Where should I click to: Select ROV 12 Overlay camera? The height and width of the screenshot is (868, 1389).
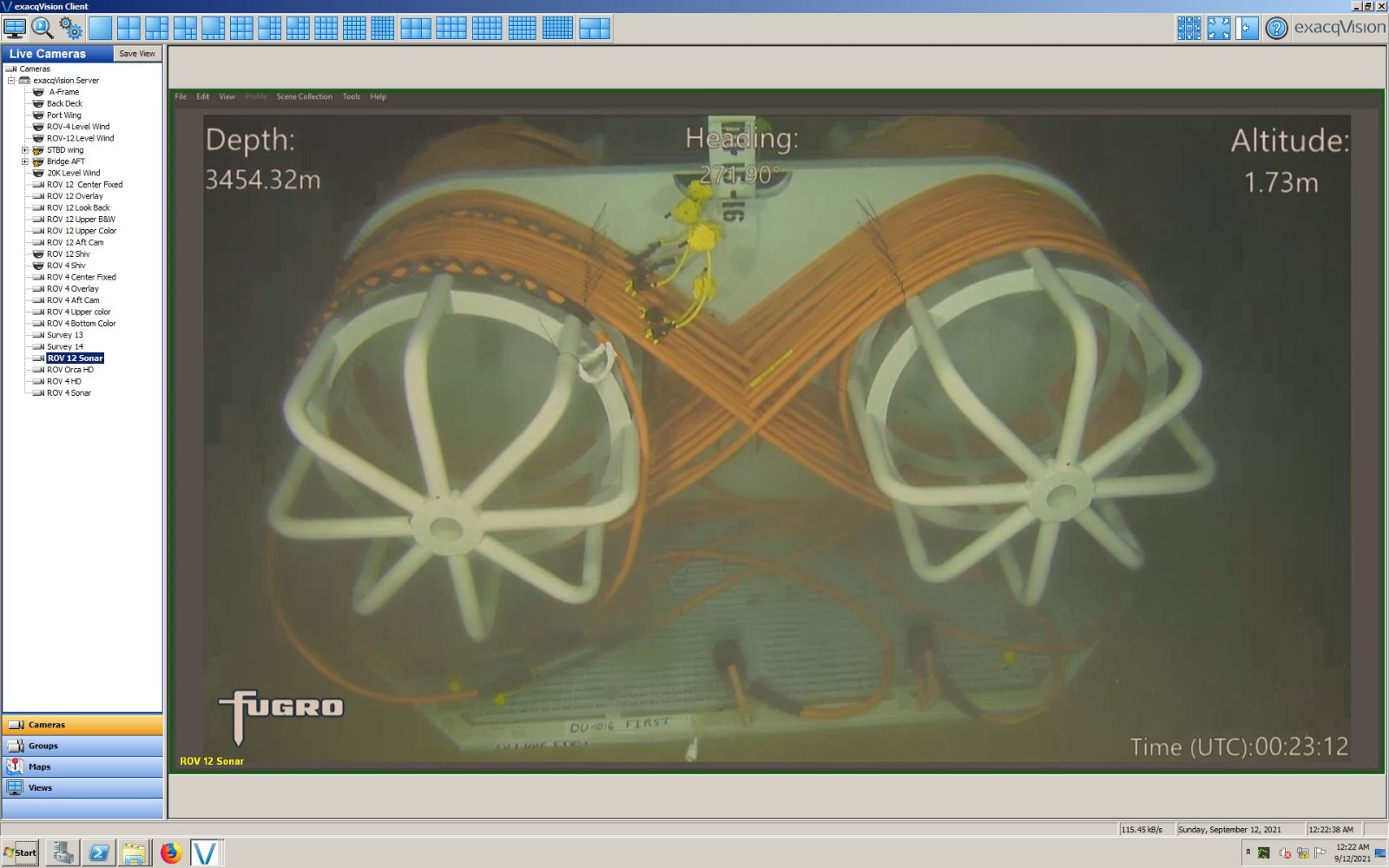pyautogui.click(x=75, y=196)
